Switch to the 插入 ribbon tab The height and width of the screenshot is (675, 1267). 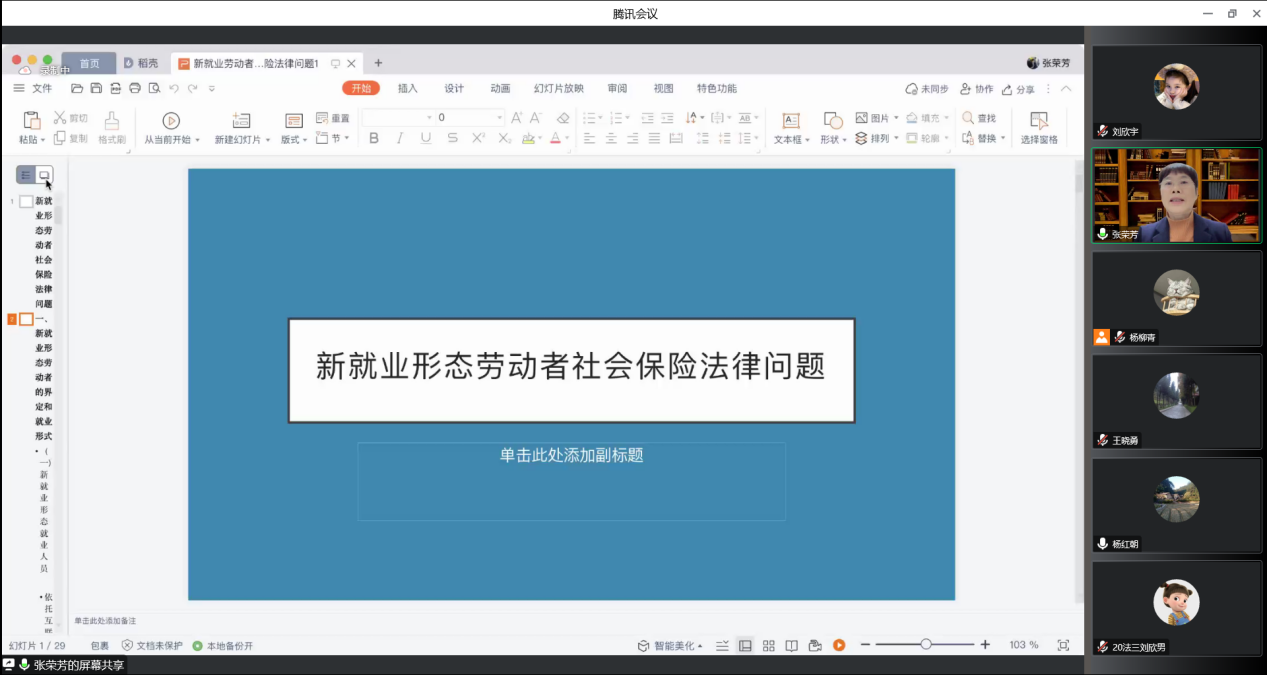tap(406, 88)
